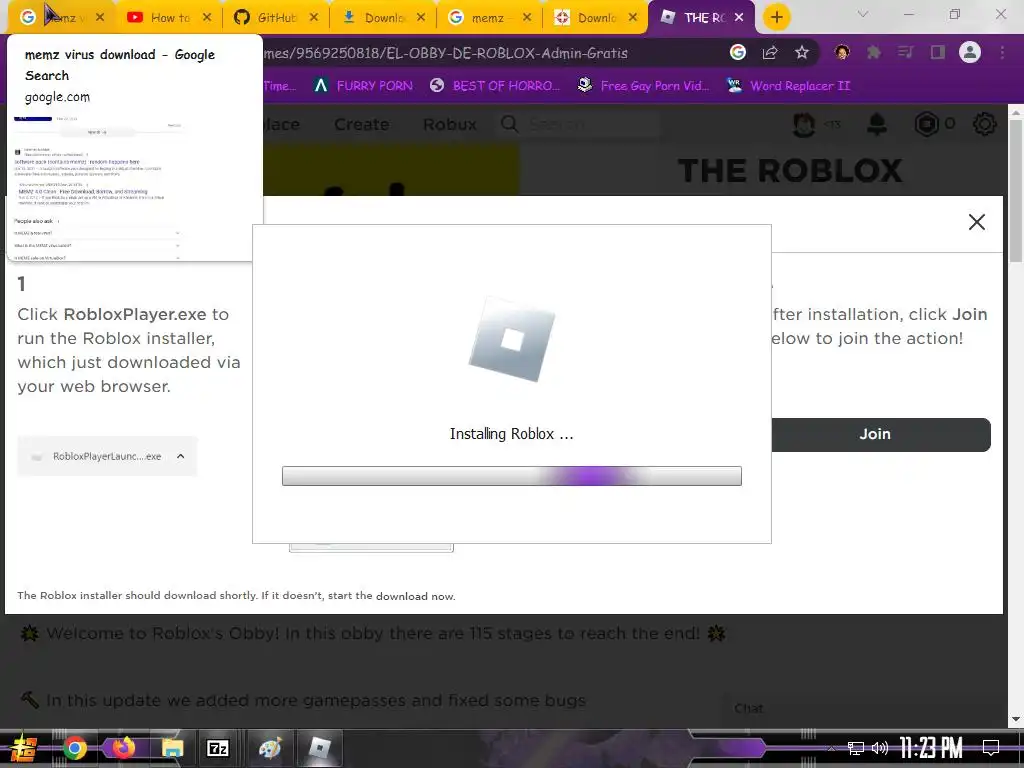
Task: Open the Chat panel on Roblox page
Action: click(748, 708)
